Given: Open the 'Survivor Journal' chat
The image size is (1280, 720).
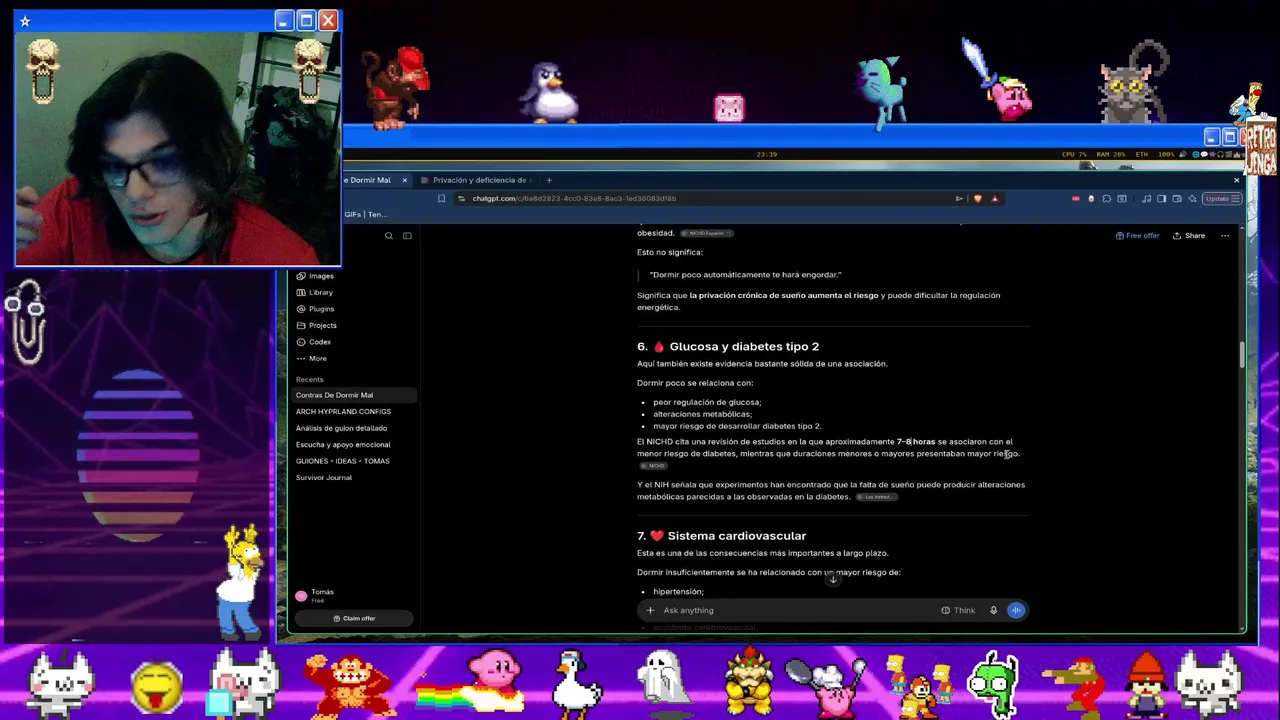Looking at the screenshot, I should (x=353, y=477).
